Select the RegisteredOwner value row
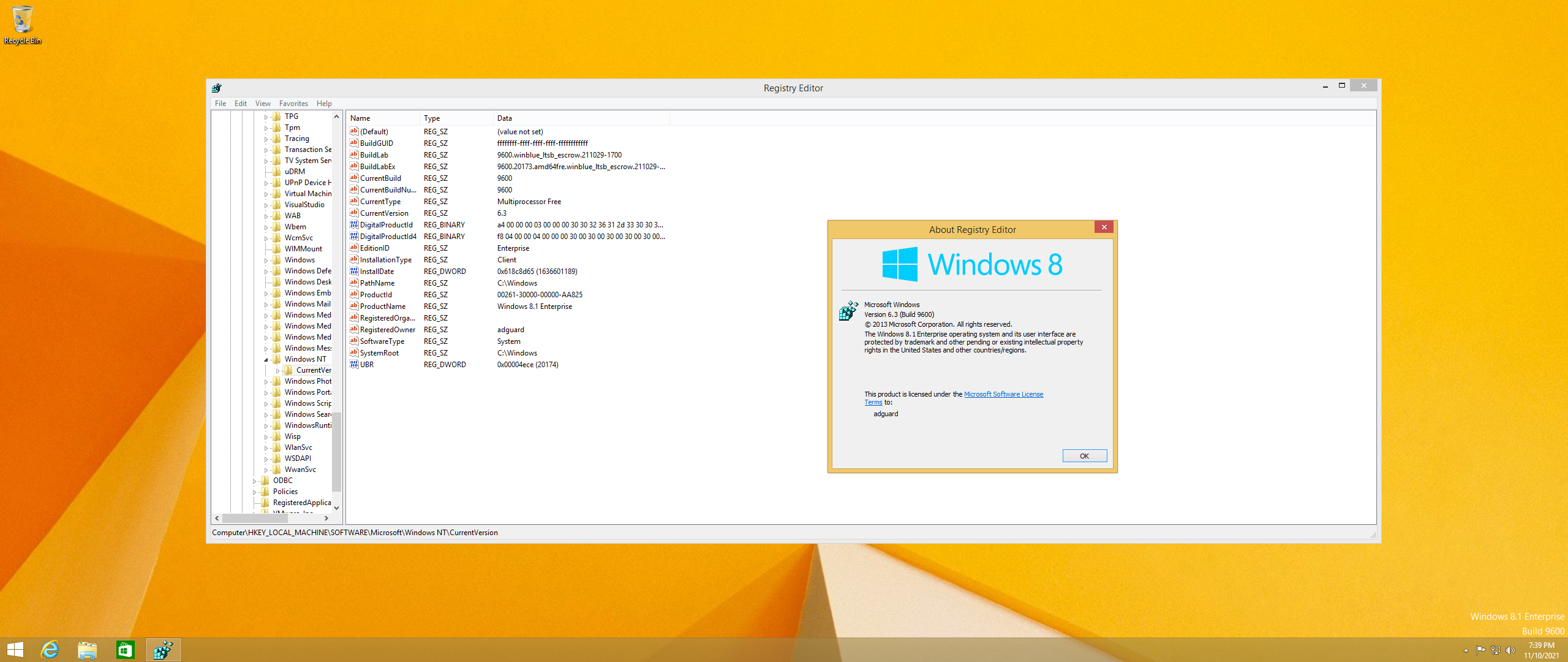Screen dimensions: 1568x662 tap(508, 330)
